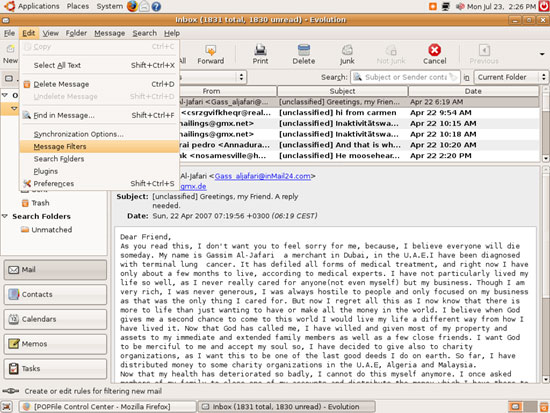
Task: Collapse the Search Folders tree section
Action: [x=5, y=216]
